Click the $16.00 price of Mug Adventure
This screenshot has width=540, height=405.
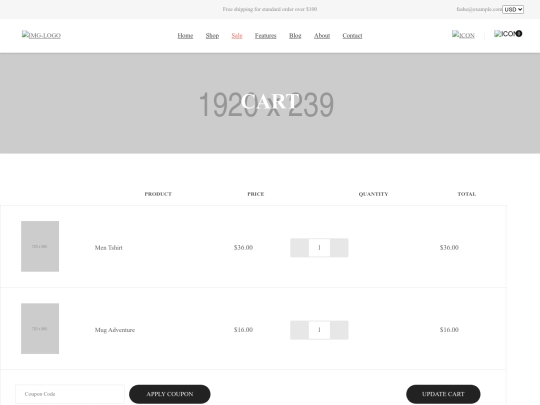pos(243,330)
